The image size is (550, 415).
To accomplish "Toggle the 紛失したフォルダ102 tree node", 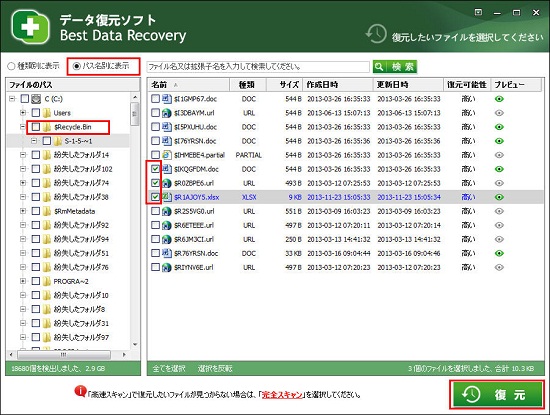I will (23, 169).
